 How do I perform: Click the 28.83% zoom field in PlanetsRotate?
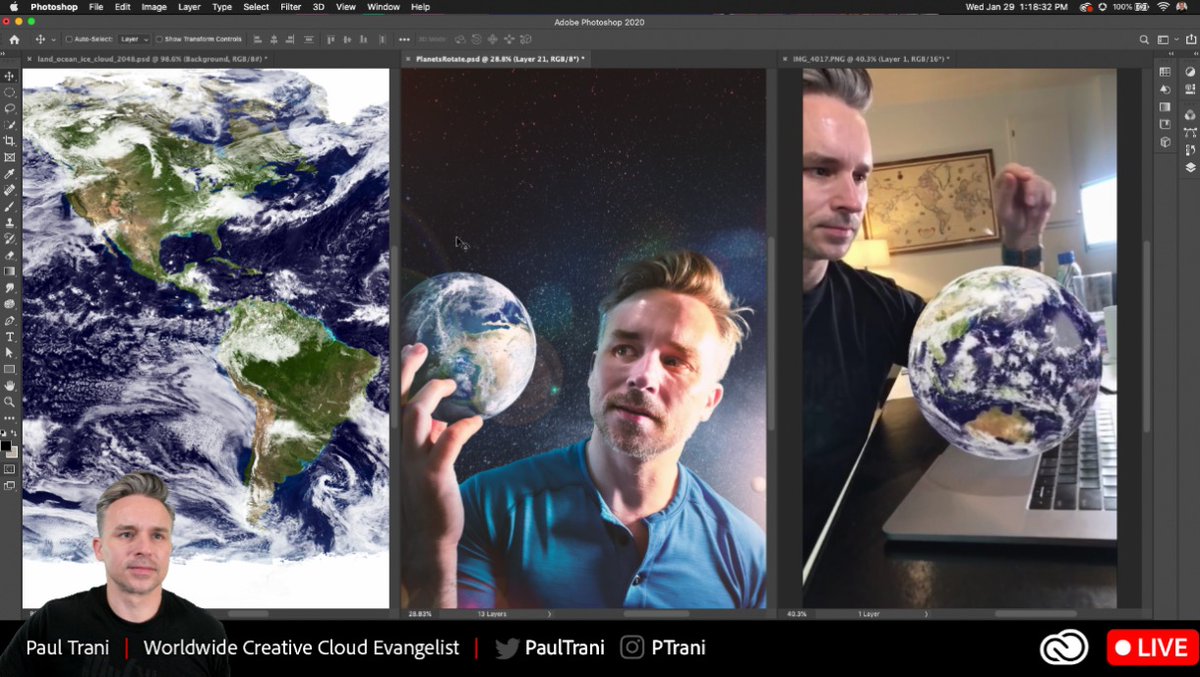click(x=420, y=614)
